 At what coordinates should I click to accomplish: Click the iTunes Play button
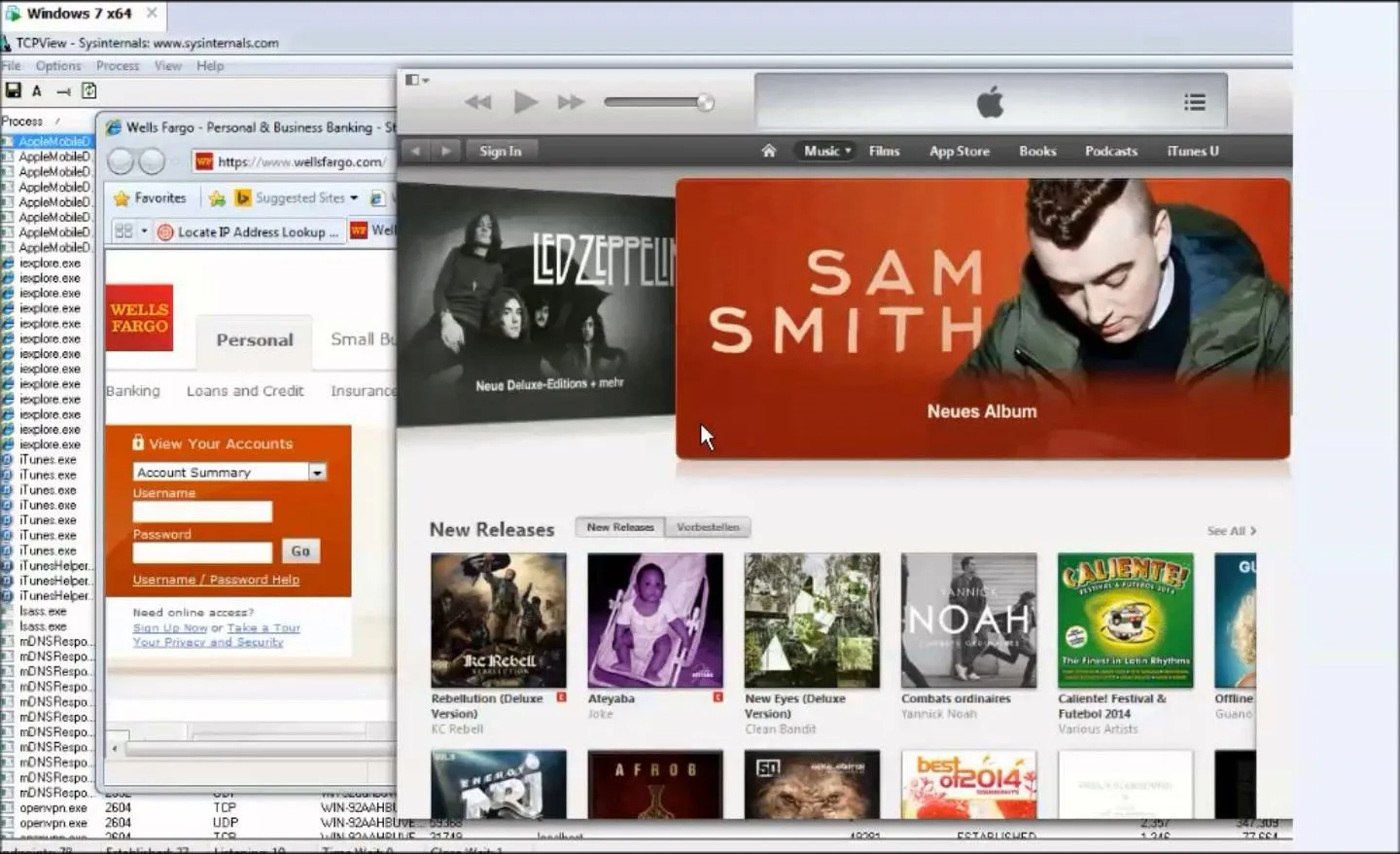525,101
